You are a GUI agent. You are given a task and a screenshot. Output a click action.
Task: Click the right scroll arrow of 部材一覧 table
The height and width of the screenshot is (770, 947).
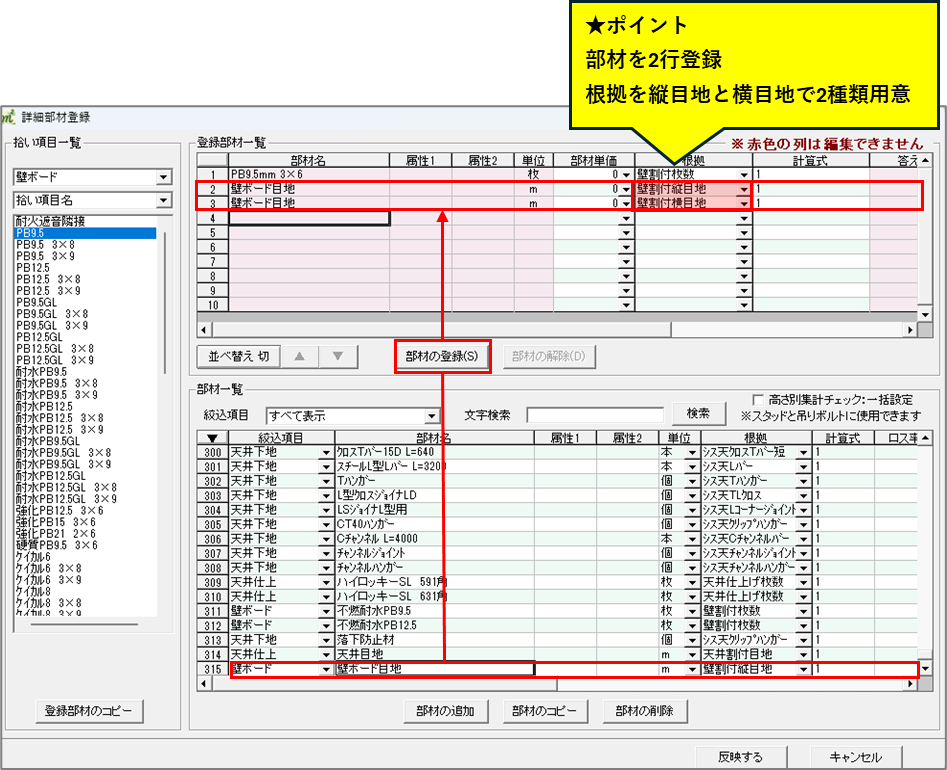[x=911, y=683]
